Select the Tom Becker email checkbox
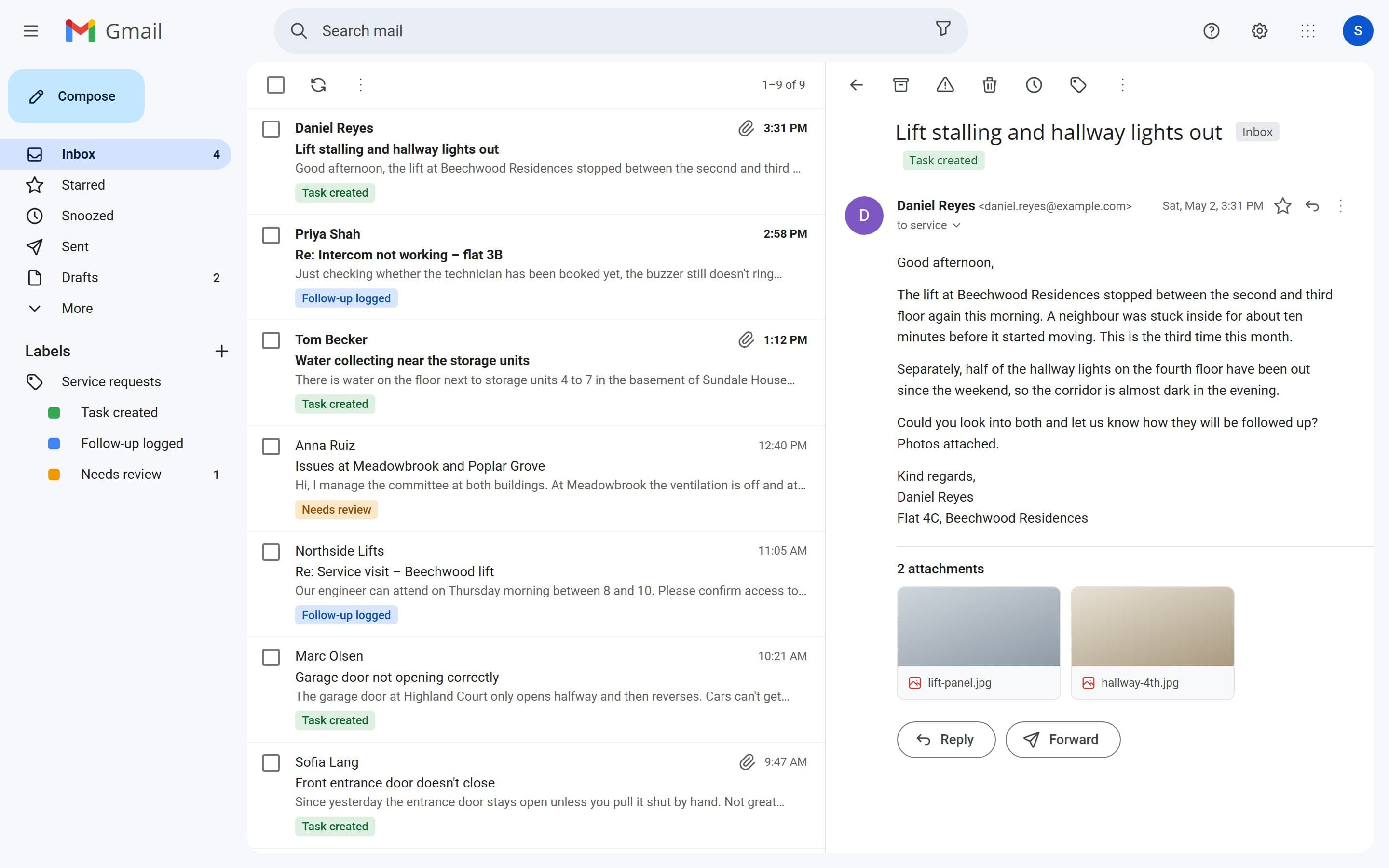 pyautogui.click(x=271, y=340)
